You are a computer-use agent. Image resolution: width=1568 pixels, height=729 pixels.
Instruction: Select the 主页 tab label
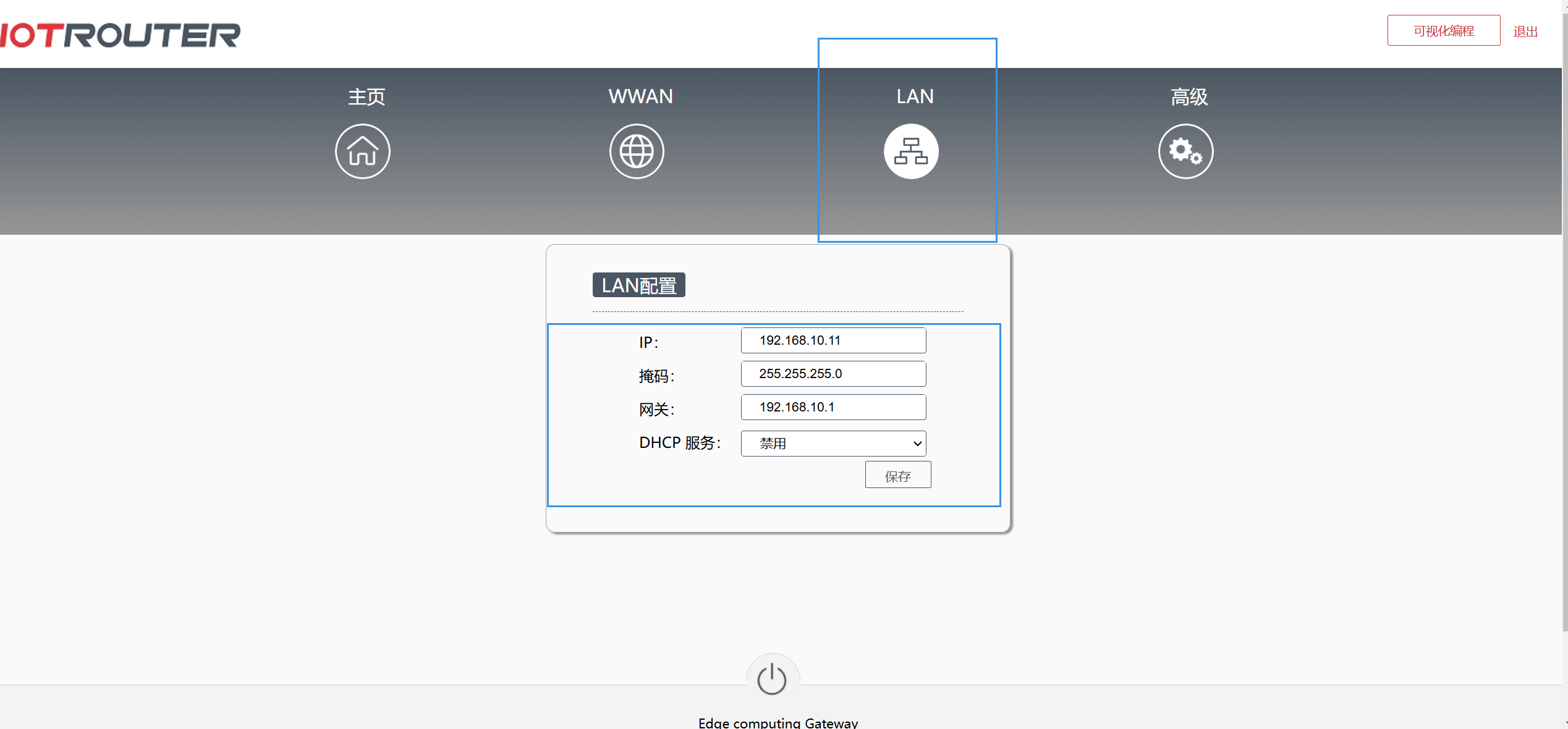point(367,97)
